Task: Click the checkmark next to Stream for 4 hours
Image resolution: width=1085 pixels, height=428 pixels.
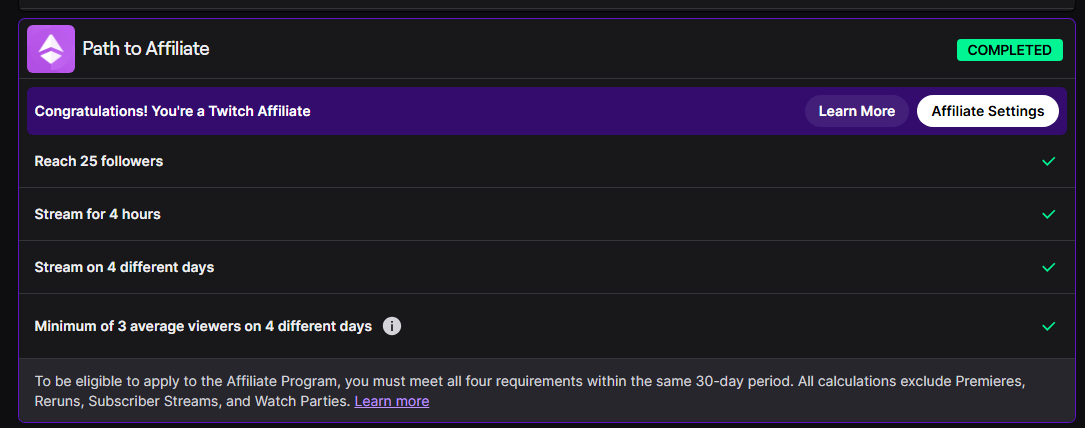Action: coord(1048,214)
